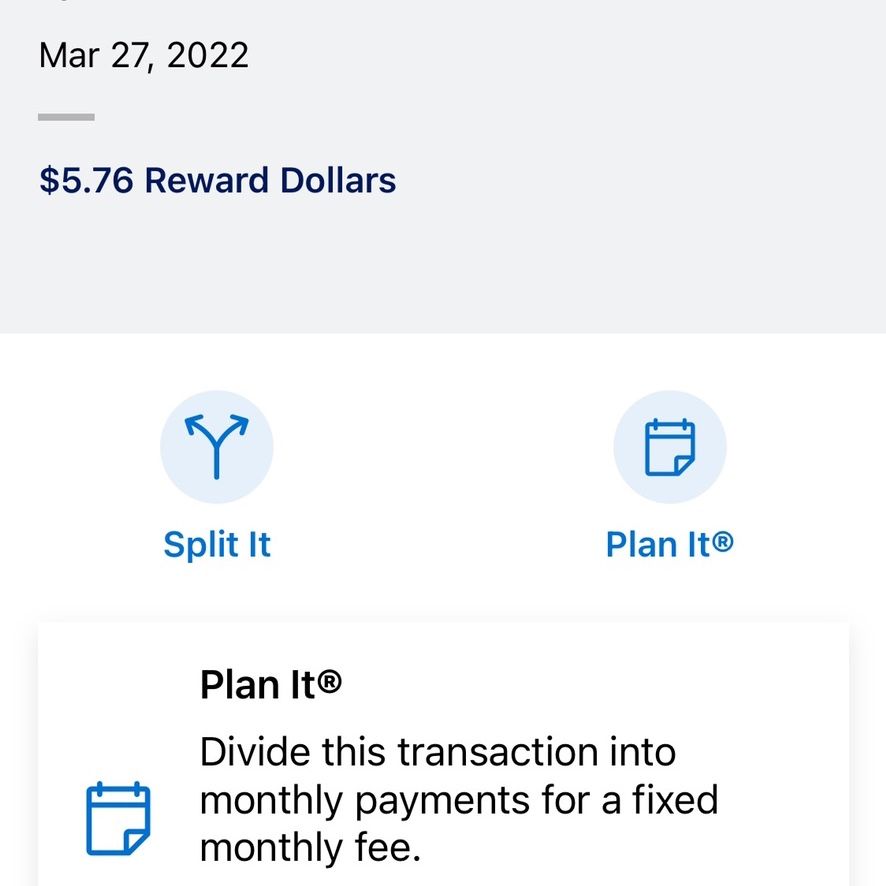Image resolution: width=886 pixels, height=886 pixels.
Task: Click the word 'Reward' in the rewards line
Action: click(x=206, y=180)
